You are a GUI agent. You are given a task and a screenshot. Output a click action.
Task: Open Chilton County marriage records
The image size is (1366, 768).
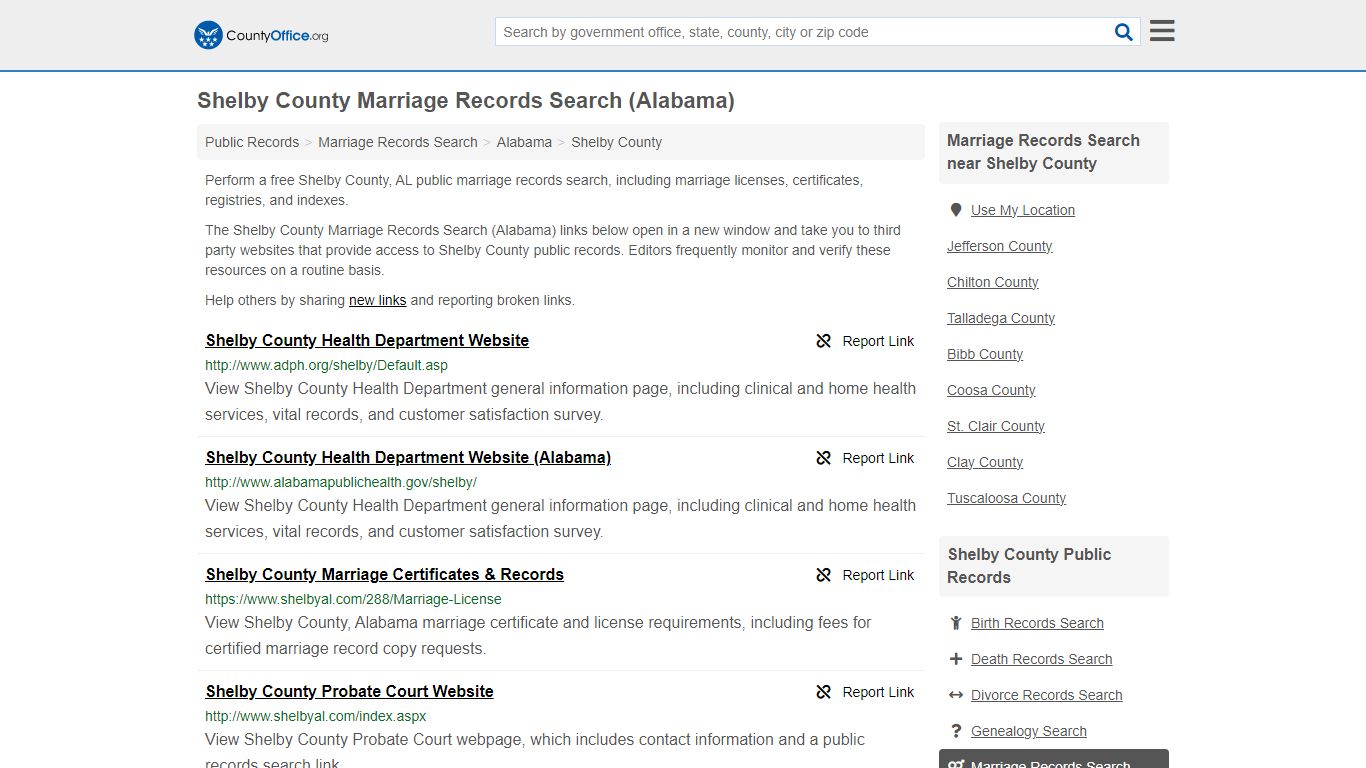point(992,282)
